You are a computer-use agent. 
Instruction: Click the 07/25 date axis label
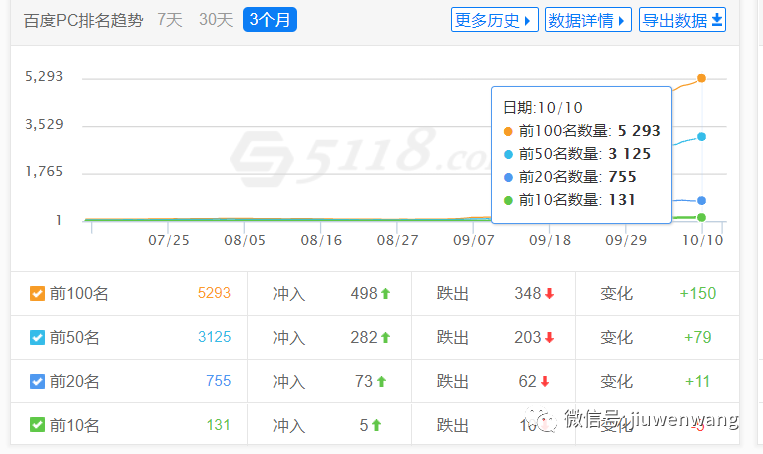point(168,240)
